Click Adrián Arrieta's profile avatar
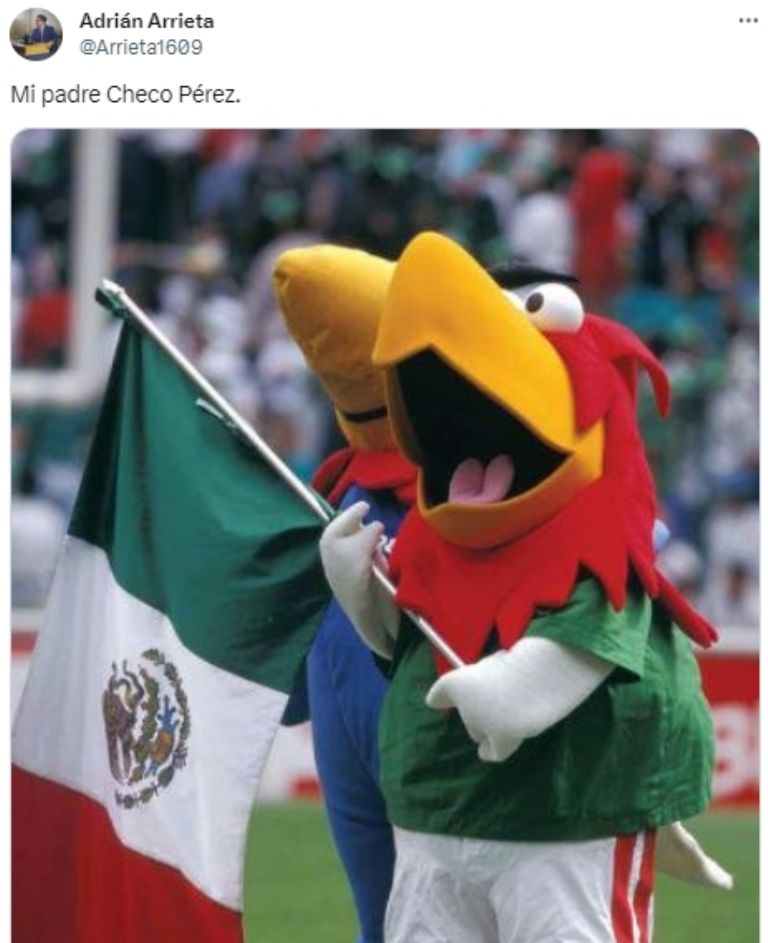The image size is (768, 943). [x=35, y=34]
